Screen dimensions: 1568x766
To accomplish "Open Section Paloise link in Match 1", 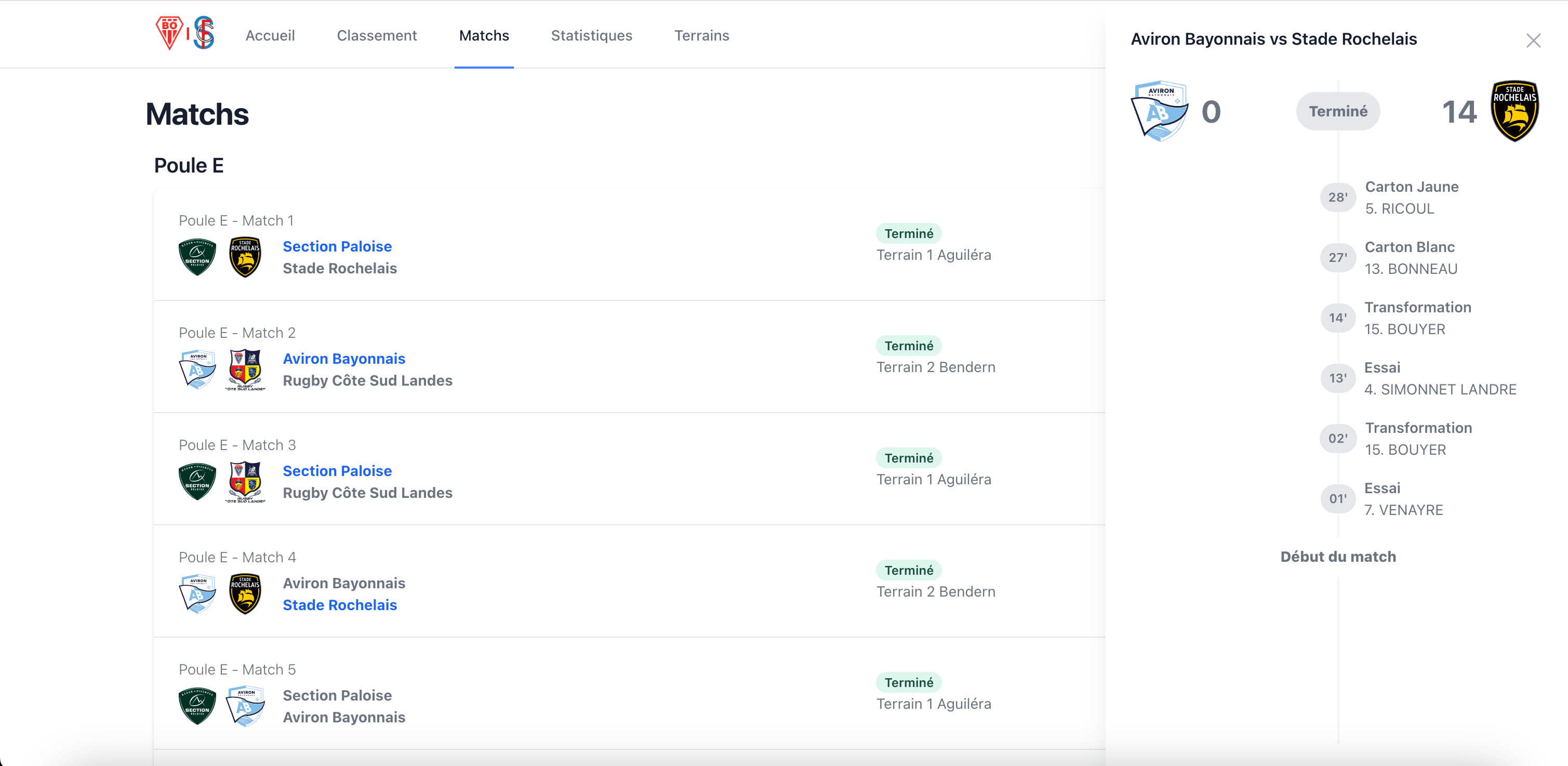I will (x=337, y=246).
